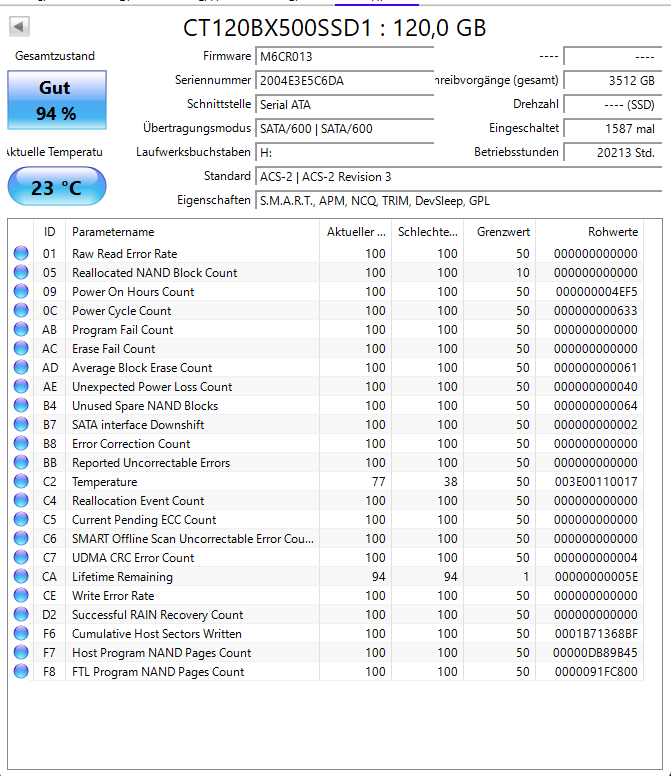Click the text Power On Hours Count
The width and height of the screenshot is (671, 776).
(x=133, y=291)
